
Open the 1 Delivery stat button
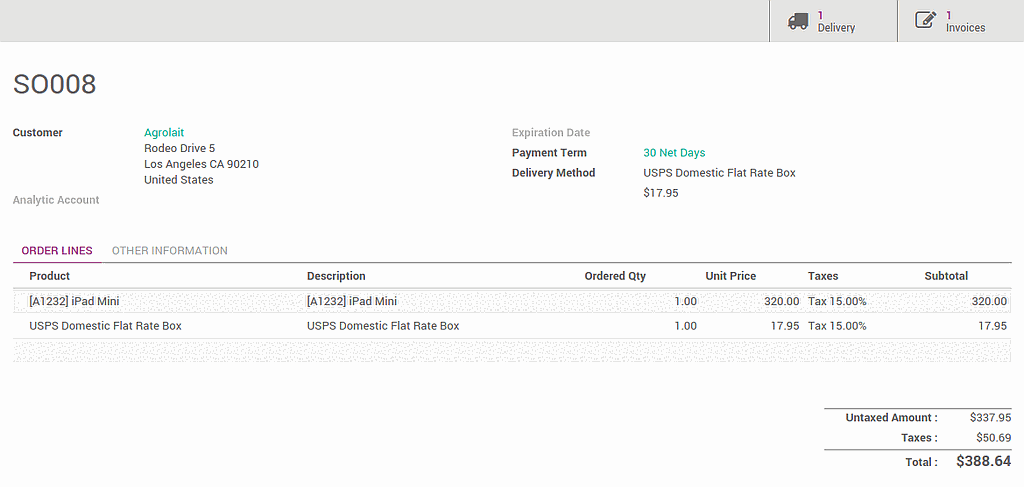pyautogui.click(x=834, y=21)
